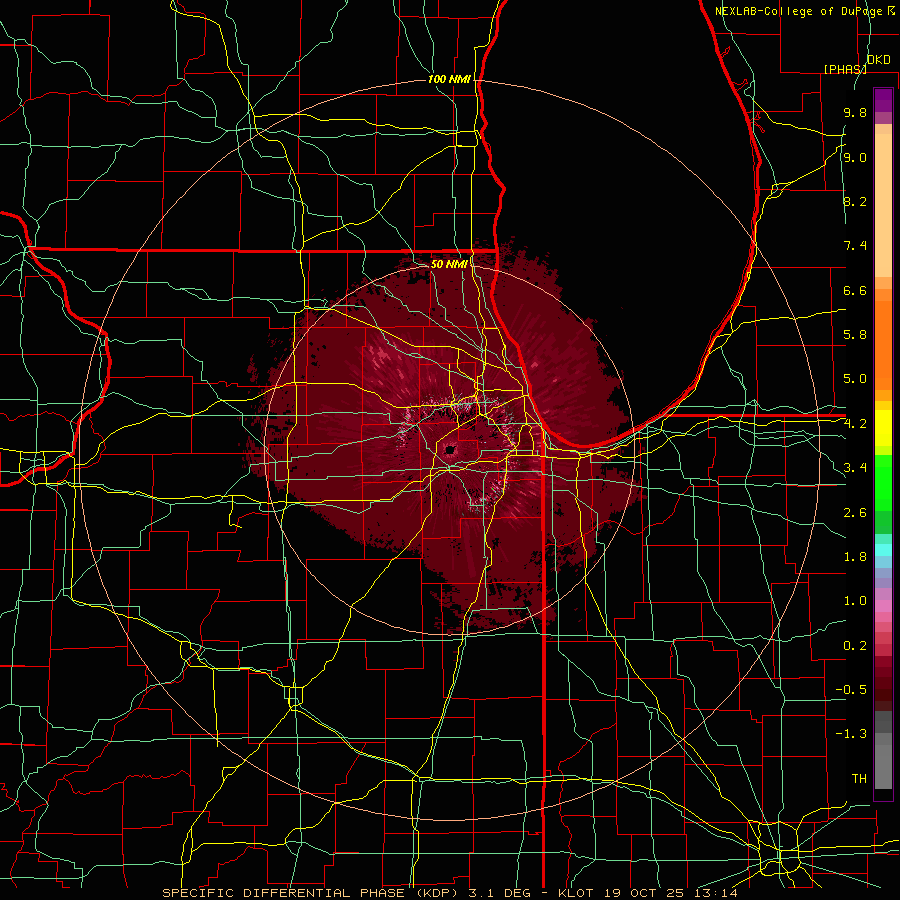Click the 13:14 timestamp
Viewport: 900px width, 900px height.
pyautogui.click(x=714, y=893)
